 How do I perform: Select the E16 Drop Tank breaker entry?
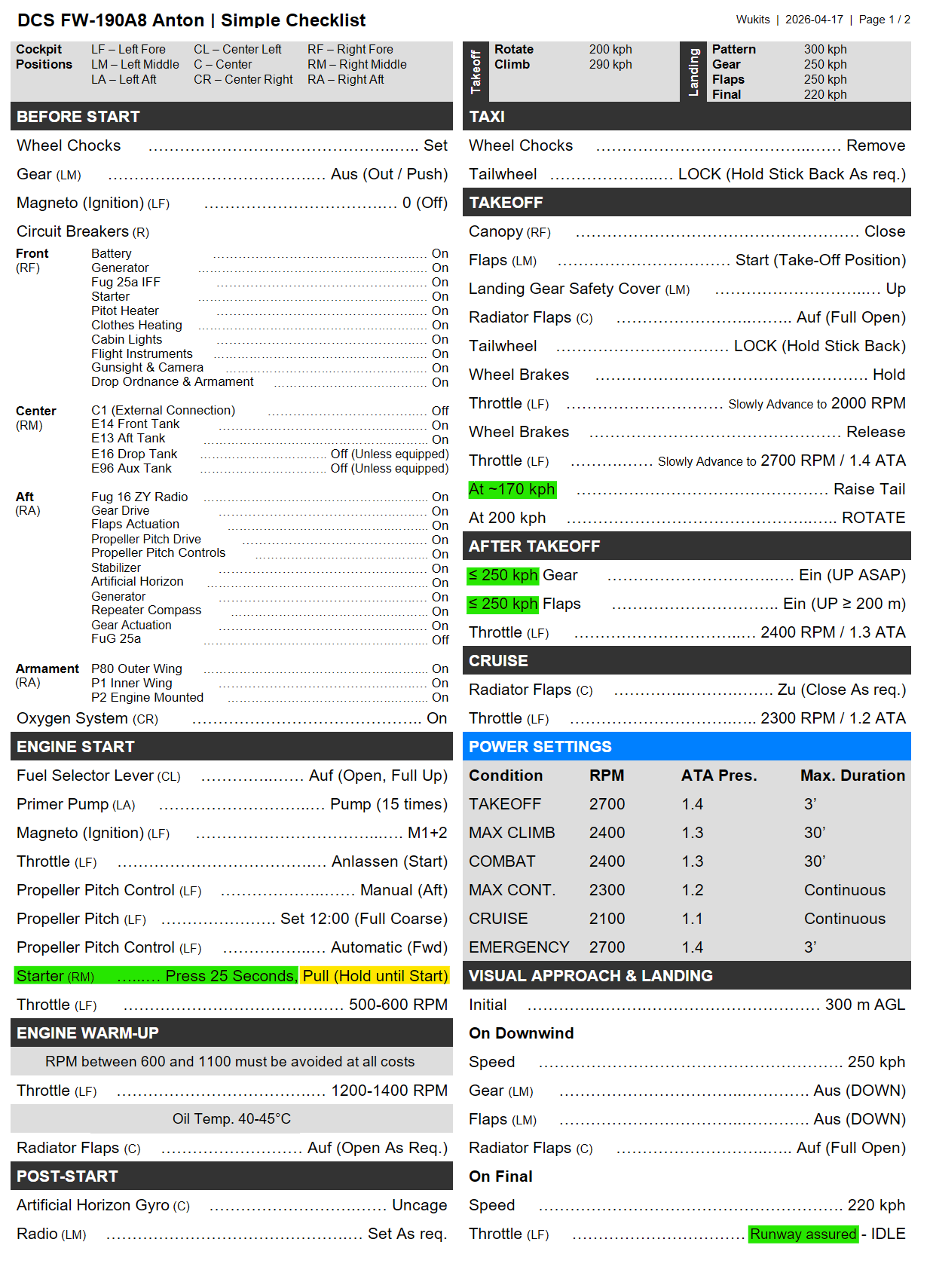134,454
